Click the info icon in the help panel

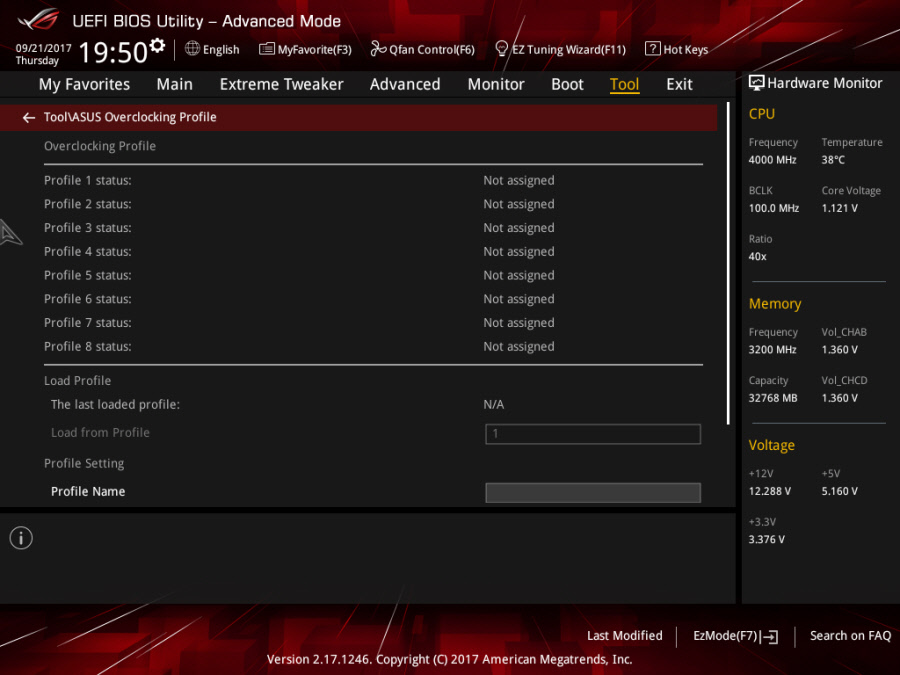[21, 538]
